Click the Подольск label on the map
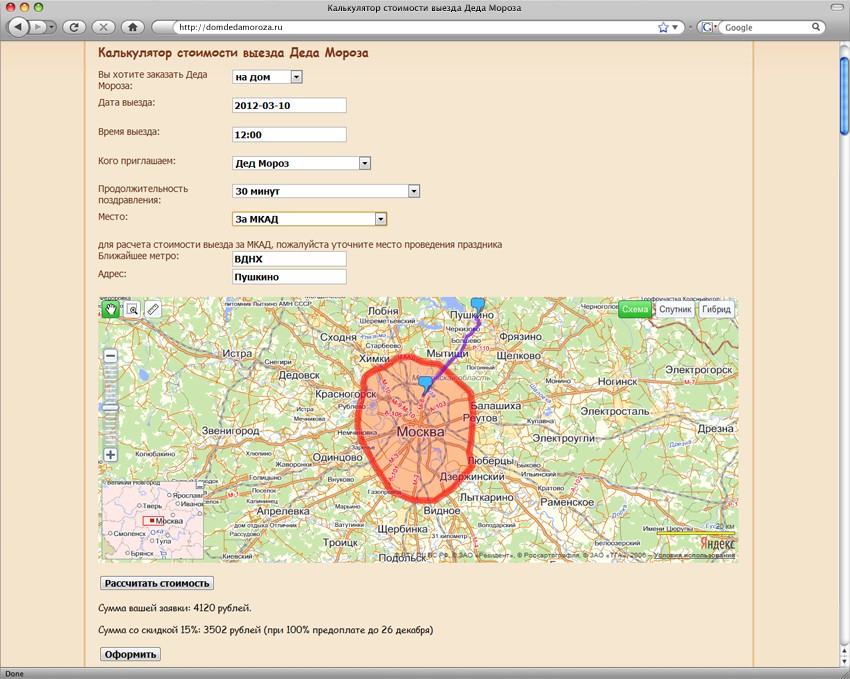The width and height of the screenshot is (850, 679). click(402, 558)
